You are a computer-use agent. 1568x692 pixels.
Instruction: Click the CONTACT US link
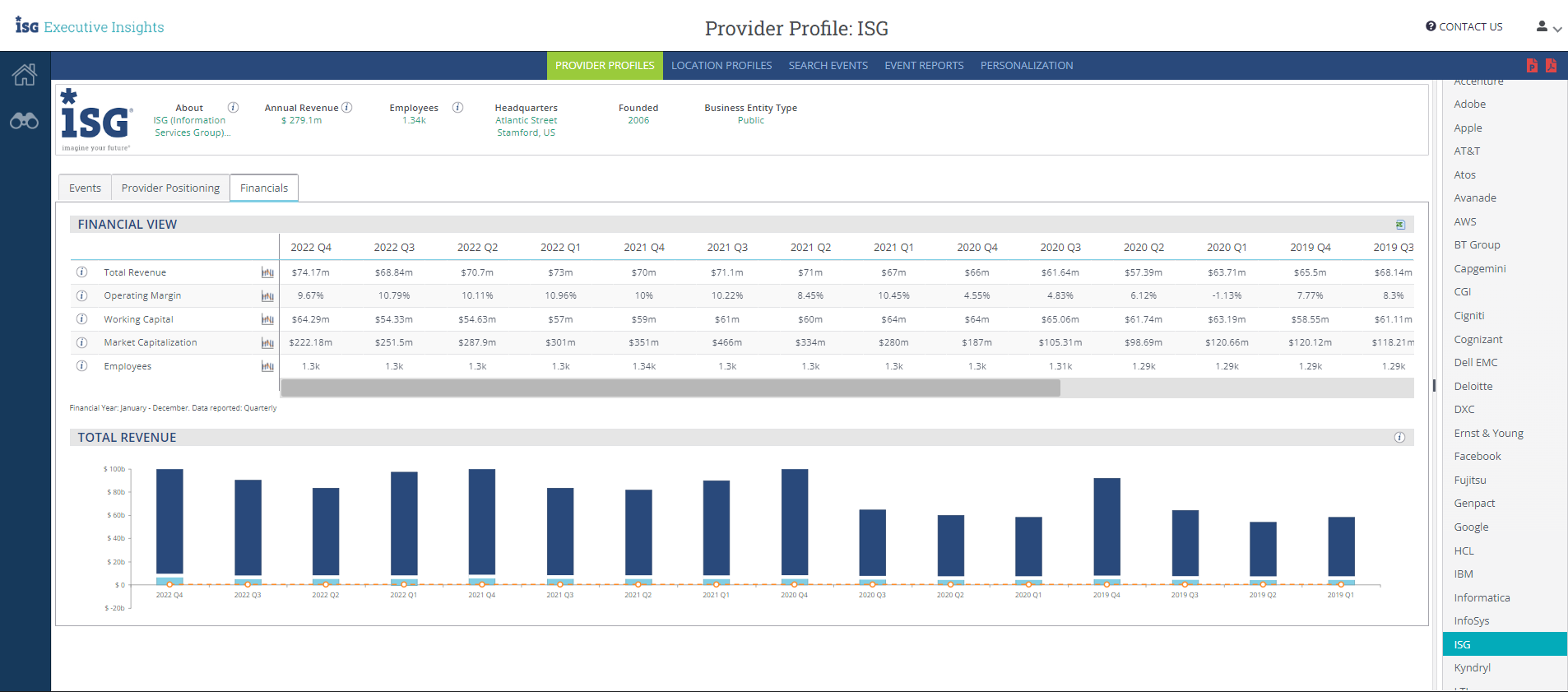tap(1464, 26)
